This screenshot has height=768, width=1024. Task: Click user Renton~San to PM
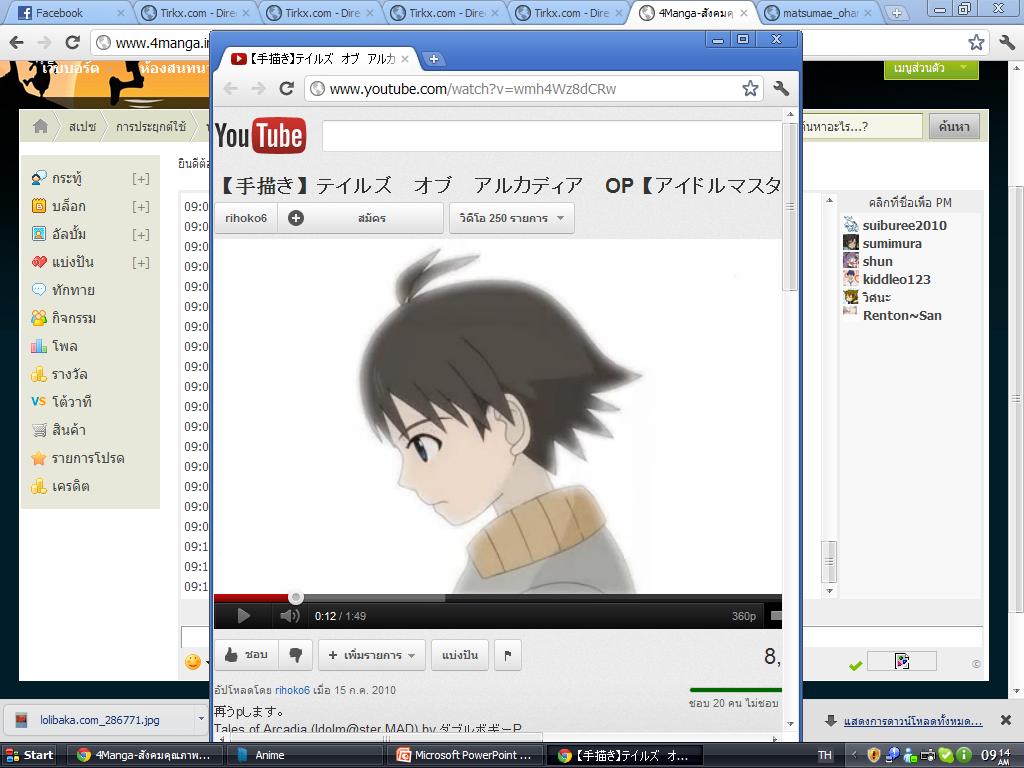[902, 315]
